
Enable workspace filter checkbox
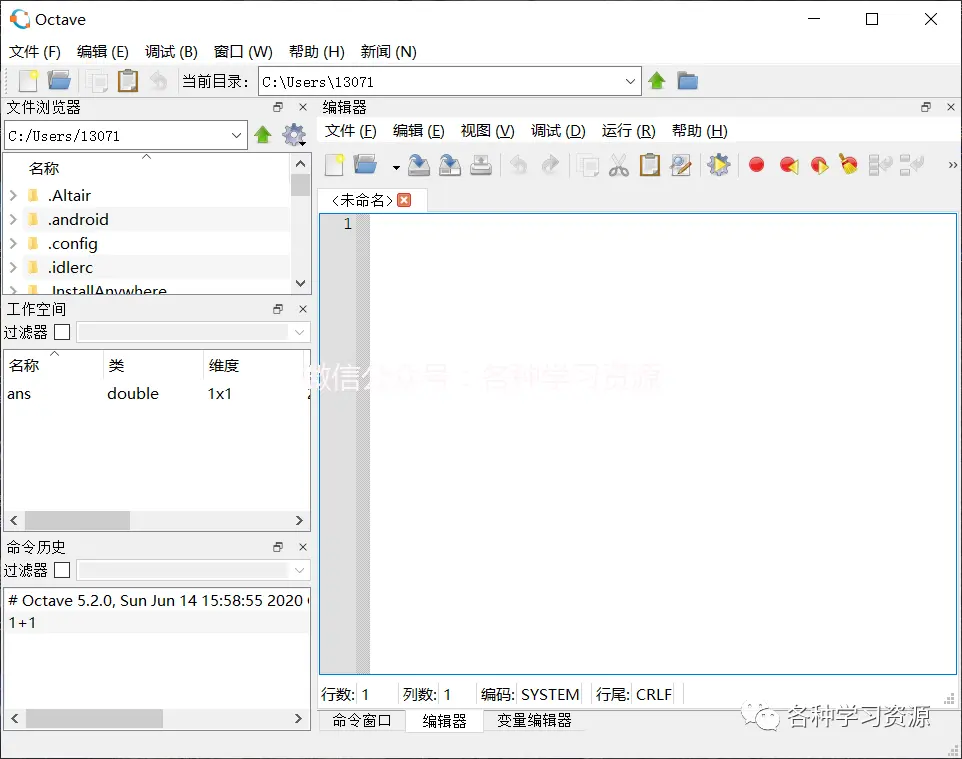click(x=62, y=332)
